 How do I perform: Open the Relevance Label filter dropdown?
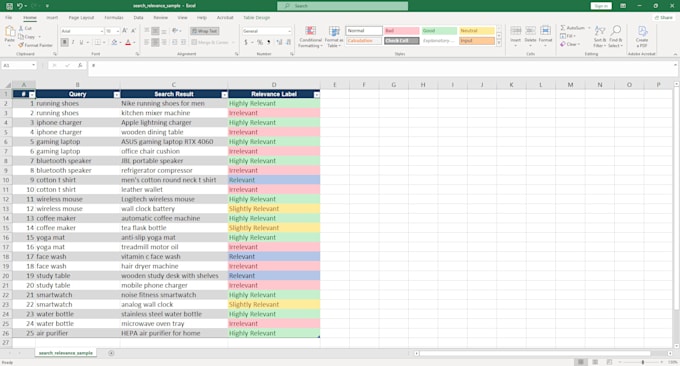[317, 94]
